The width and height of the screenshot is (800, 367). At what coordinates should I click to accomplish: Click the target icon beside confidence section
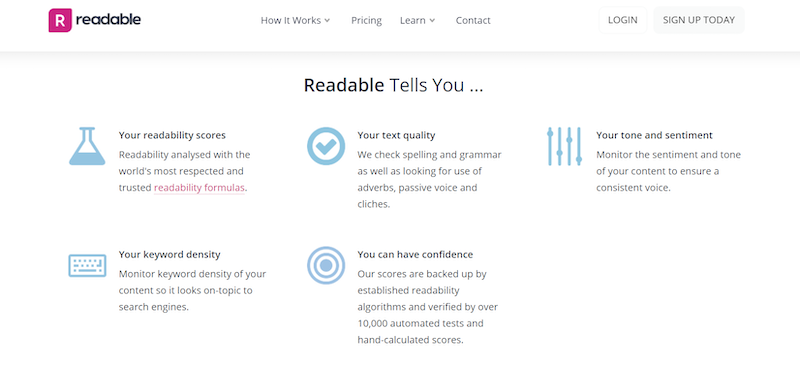point(326,265)
